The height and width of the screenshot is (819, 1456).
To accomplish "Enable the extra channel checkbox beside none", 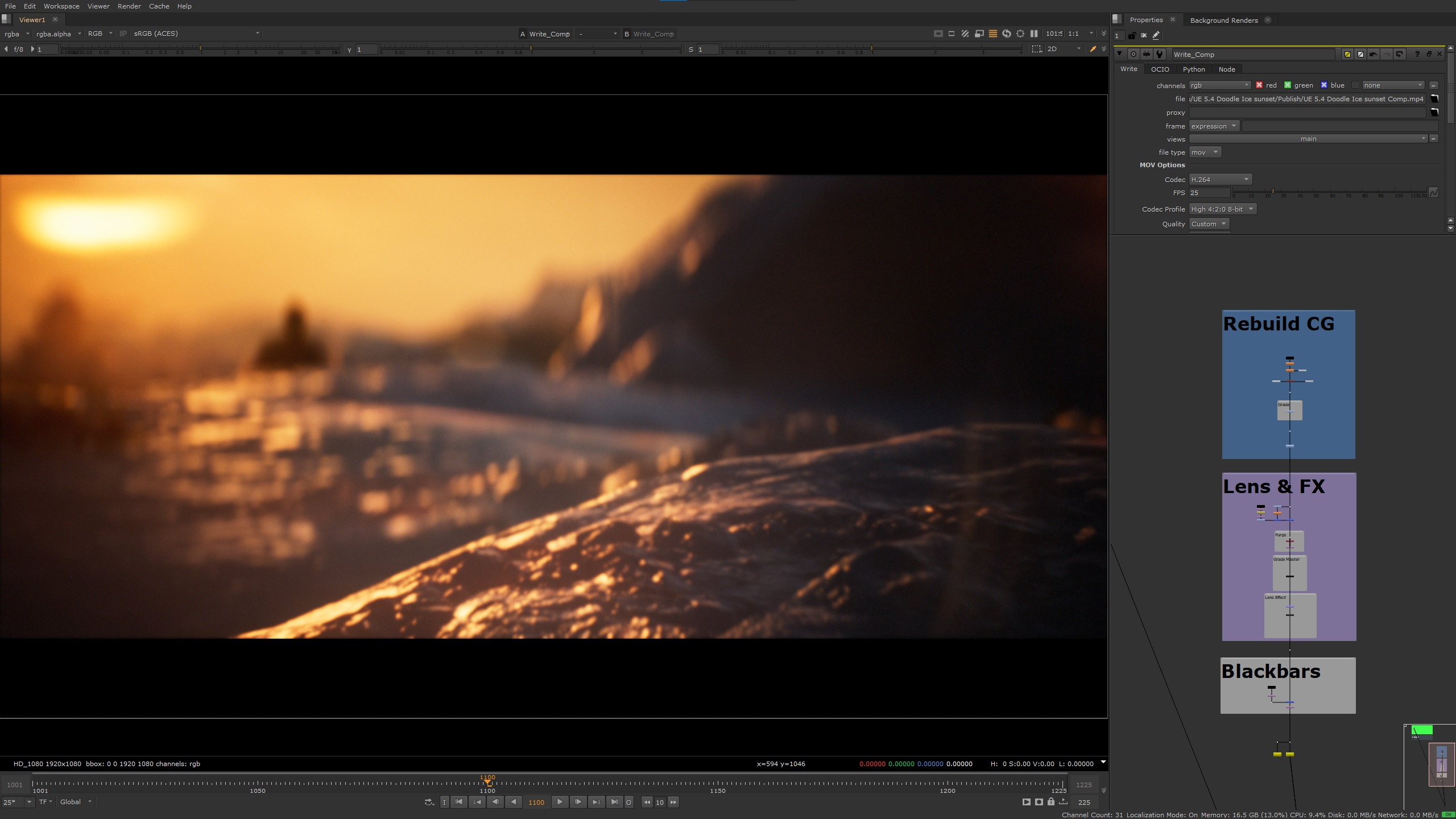I will pyautogui.click(x=1355, y=85).
